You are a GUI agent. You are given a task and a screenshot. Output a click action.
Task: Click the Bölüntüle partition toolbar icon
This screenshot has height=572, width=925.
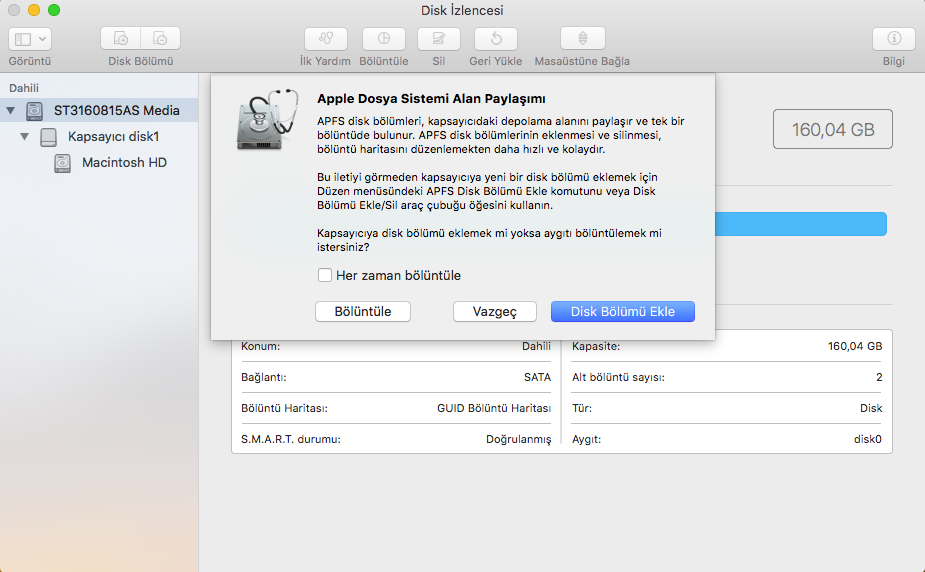[383, 39]
